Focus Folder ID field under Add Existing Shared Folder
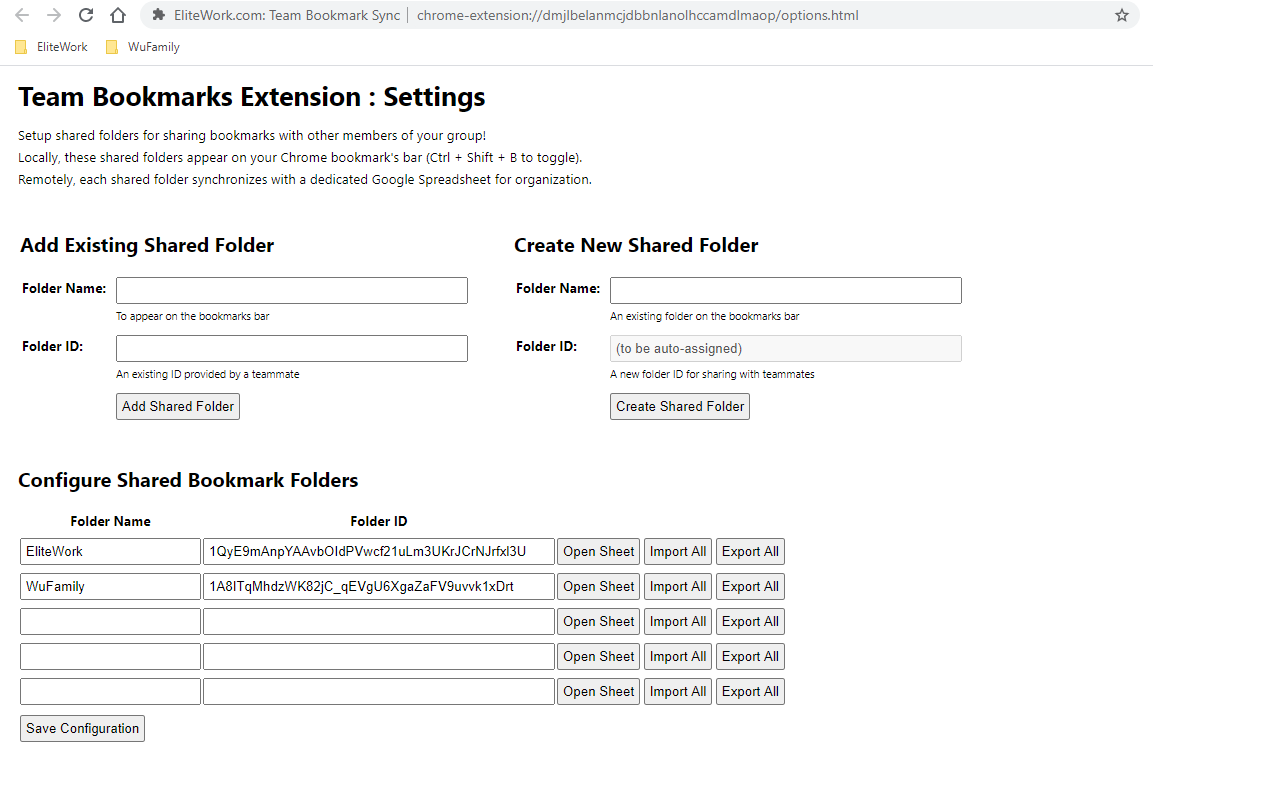Screen dimensions: 1280x800 click(292, 348)
